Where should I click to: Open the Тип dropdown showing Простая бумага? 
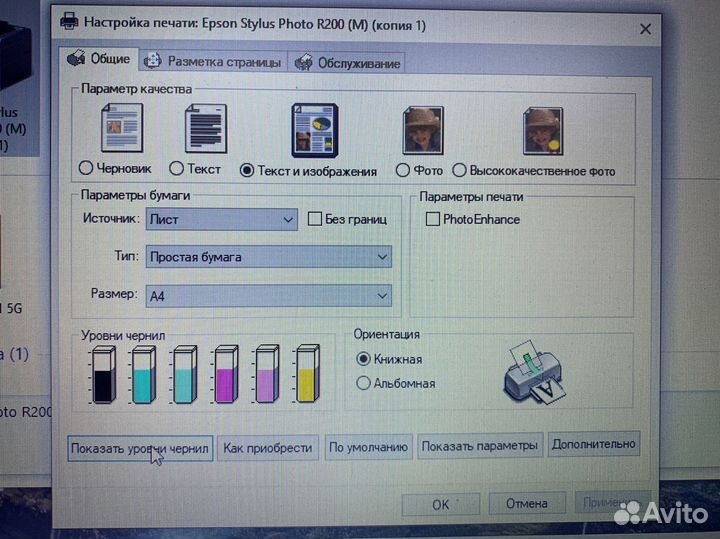[x=269, y=257]
